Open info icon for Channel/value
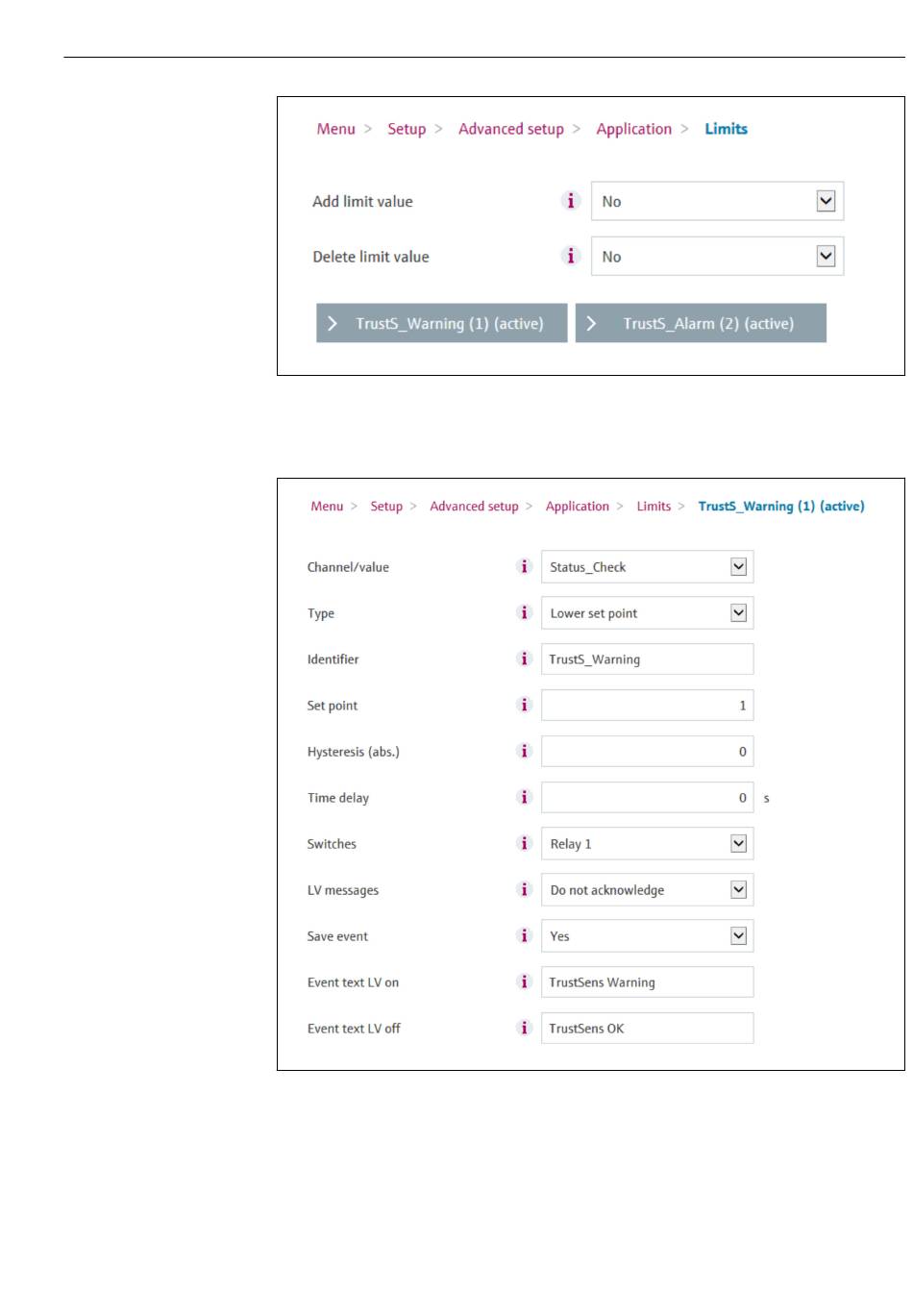913x1316 pixels. (x=524, y=566)
